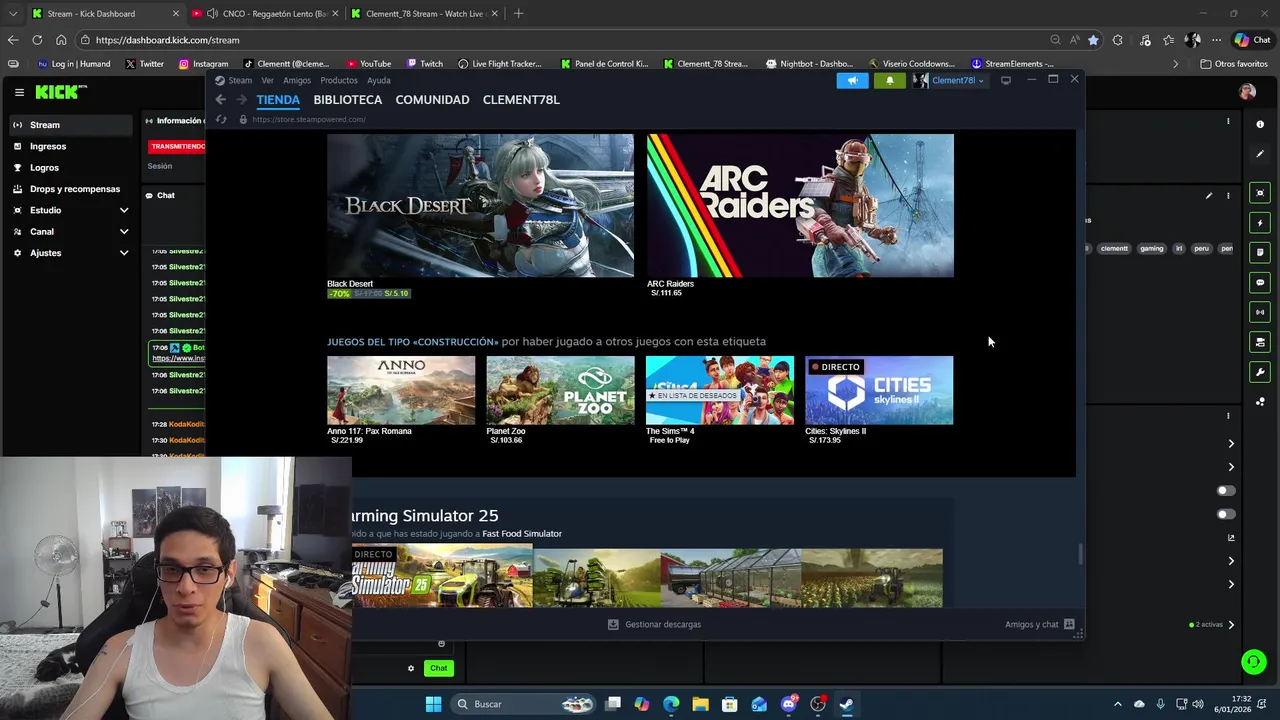Image resolution: width=1280 pixels, height=720 pixels.
Task: Expand the 2 activas row chevron
Action: 1231,624
